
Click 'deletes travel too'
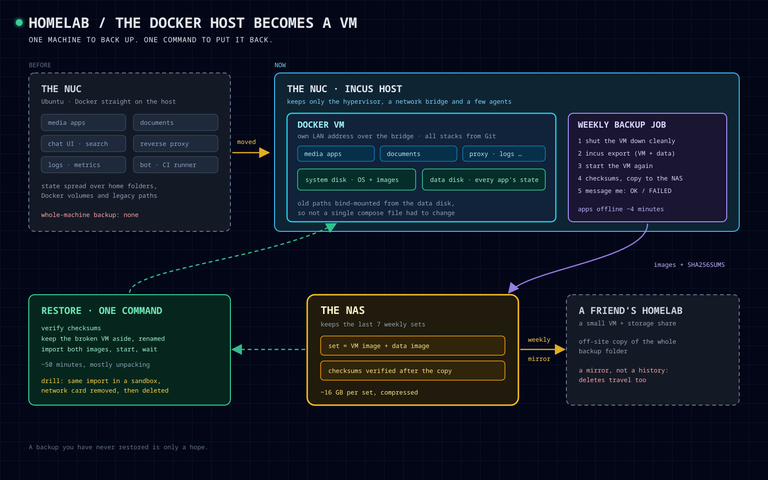[612, 380]
